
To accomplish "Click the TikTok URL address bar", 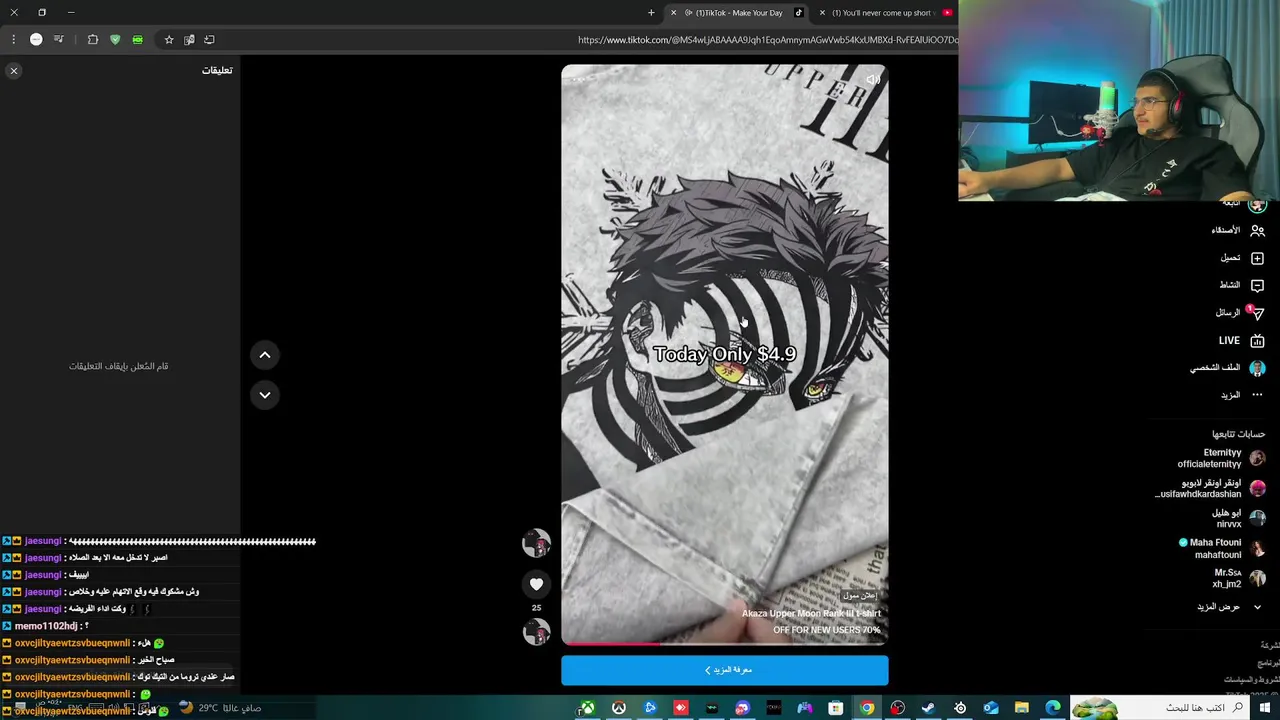I will coord(767,40).
